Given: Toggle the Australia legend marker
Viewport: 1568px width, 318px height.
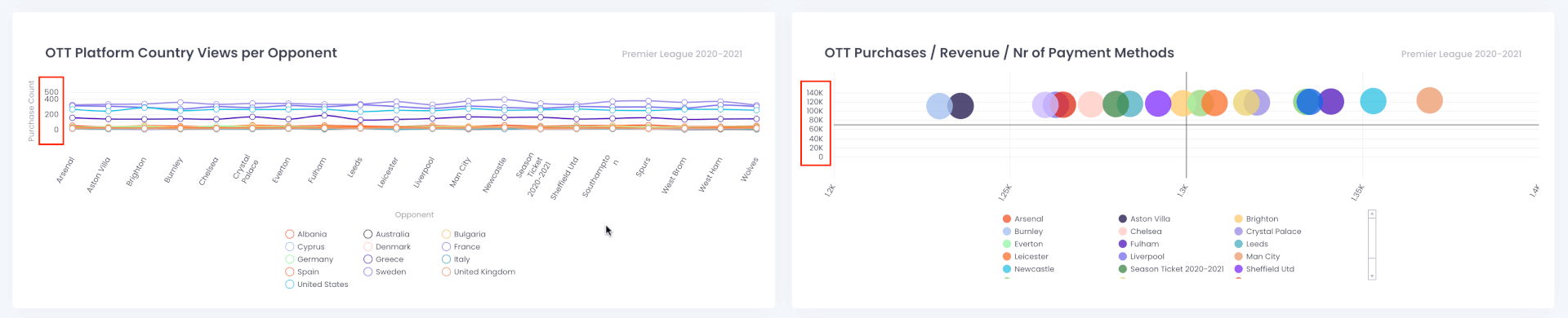Looking at the screenshot, I should point(368,234).
